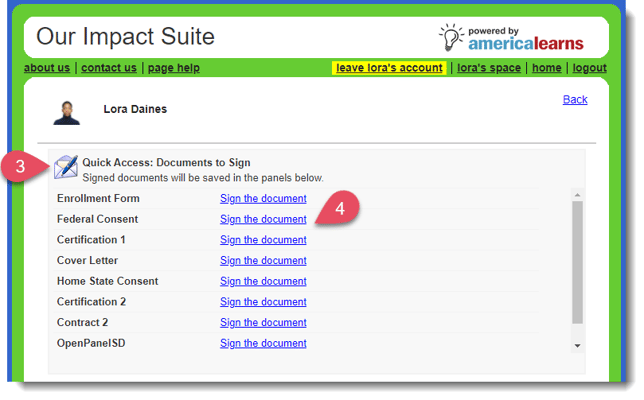Image resolution: width=644 pixels, height=400 pixels.
Task: Sign the Home State Consent document
Action: 263,281
